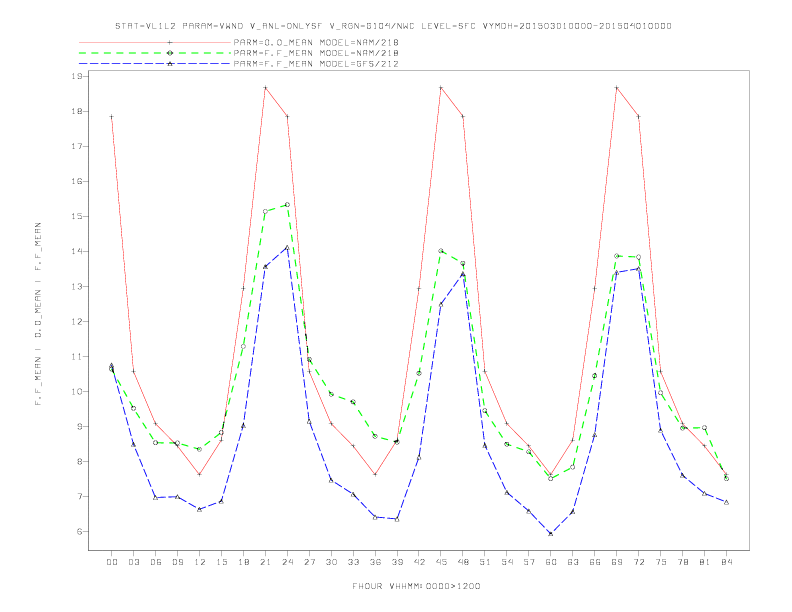This screenshot has height=612, width=792.
Task: Click x-axis forecast hour label 75
Action: [661, 562]
